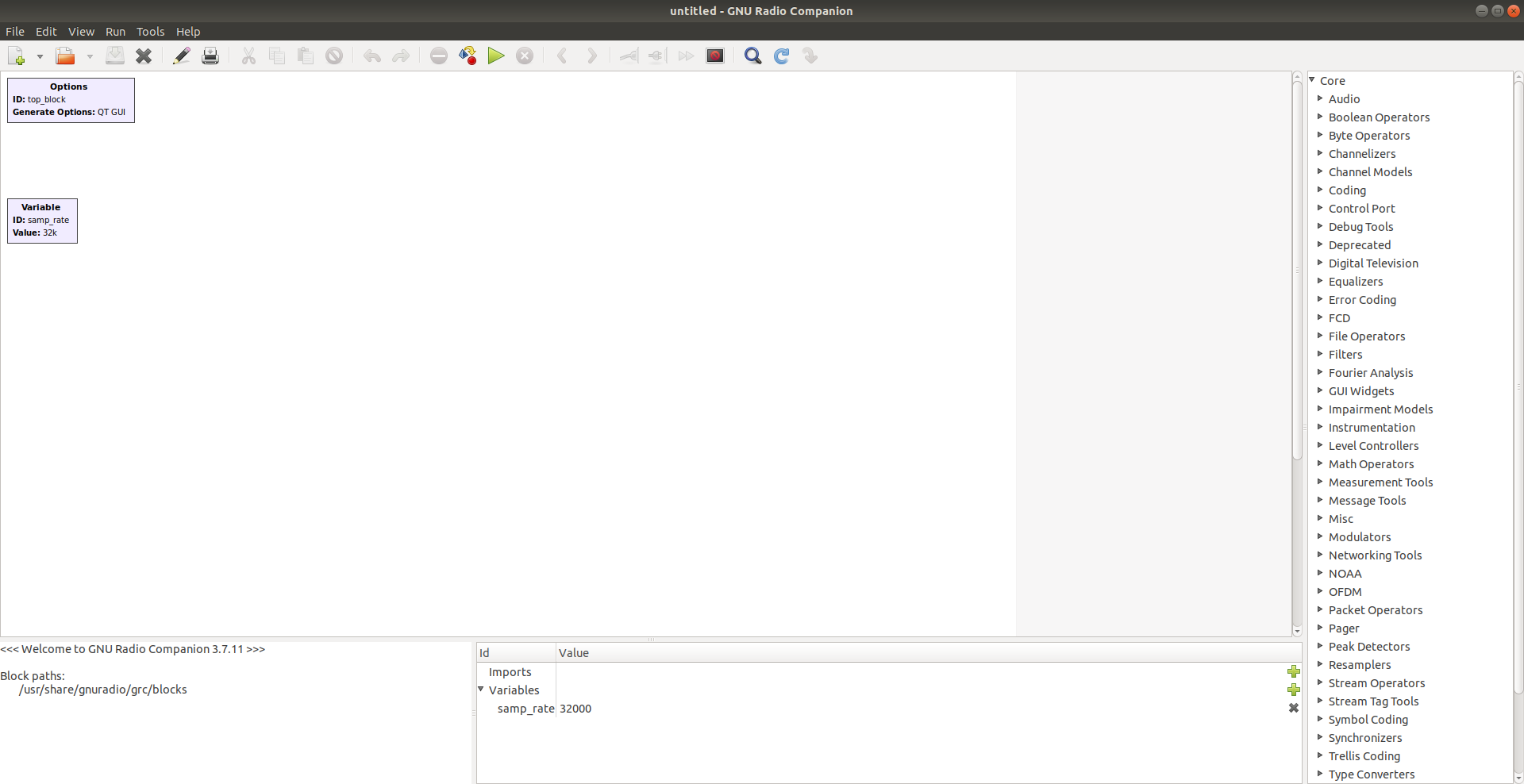
Task: Collapse the Variables section in bottom panel
Action: 481,690
